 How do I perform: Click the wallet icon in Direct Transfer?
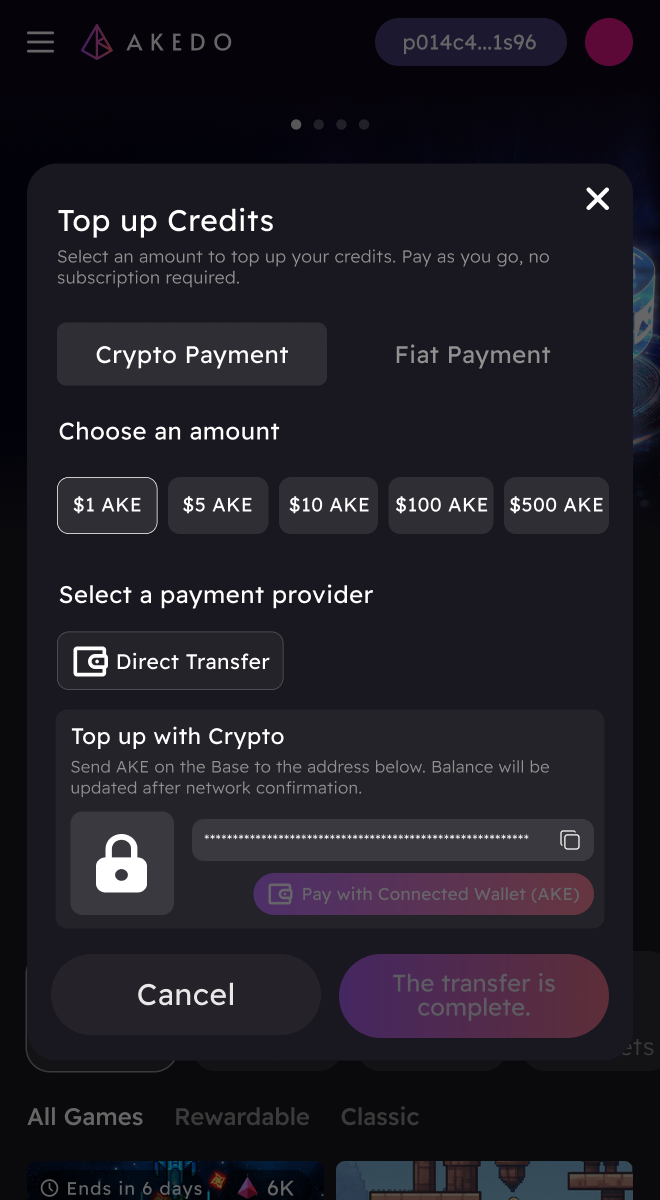90,661
